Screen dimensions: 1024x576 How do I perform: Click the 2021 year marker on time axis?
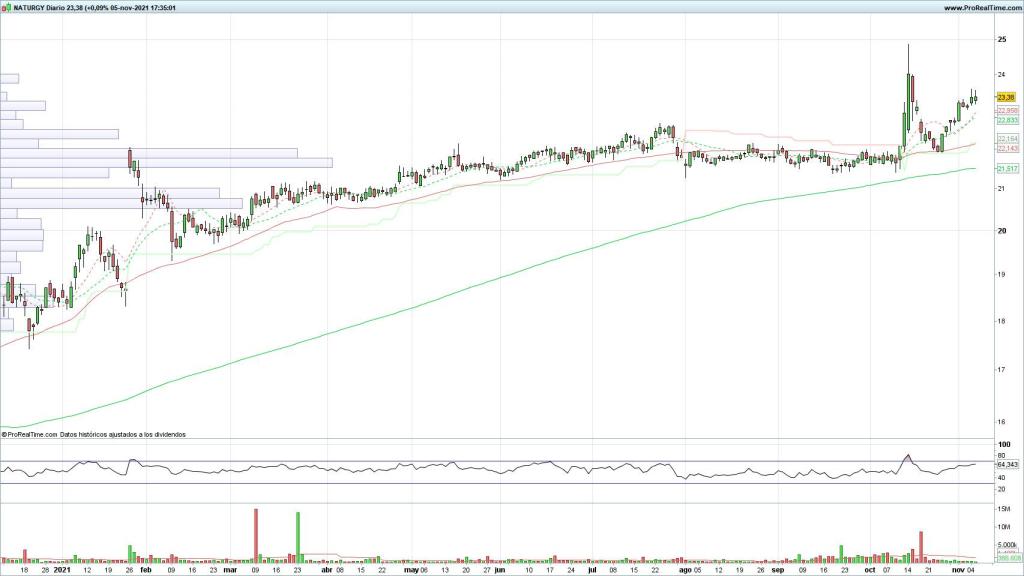(x=62, y=569)
